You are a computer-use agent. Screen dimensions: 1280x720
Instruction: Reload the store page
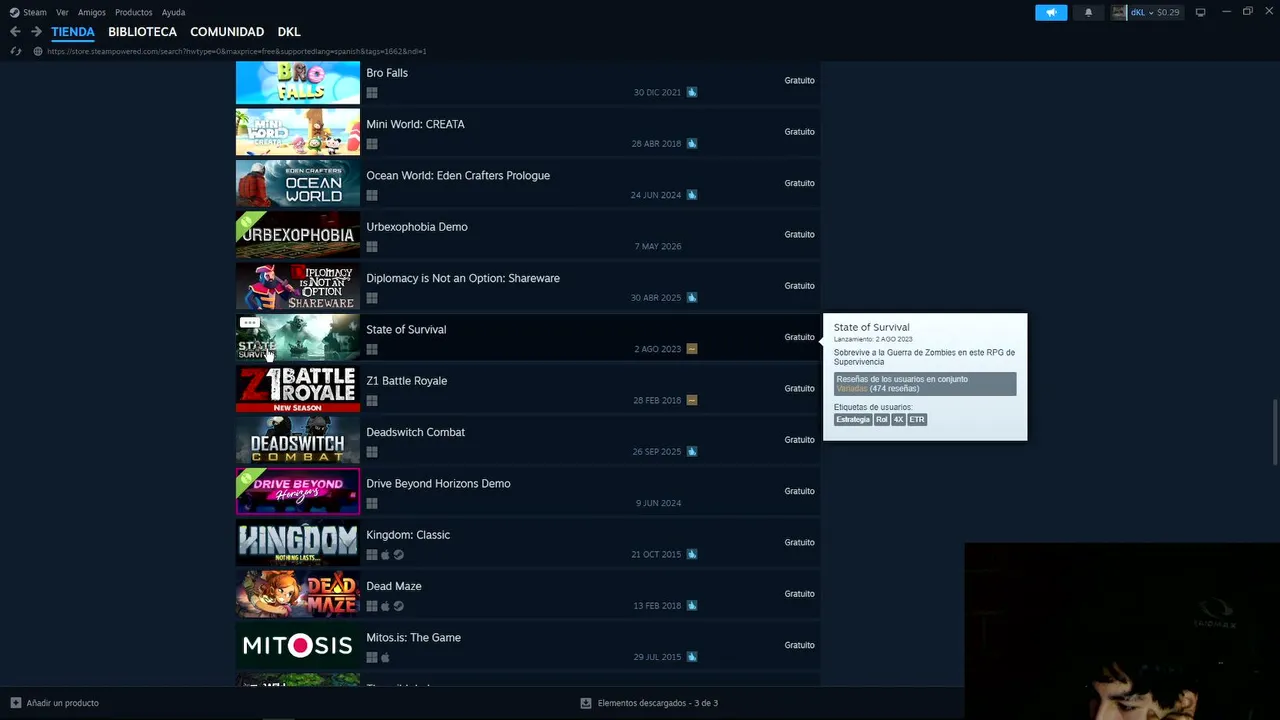click(x=16, y=51)
